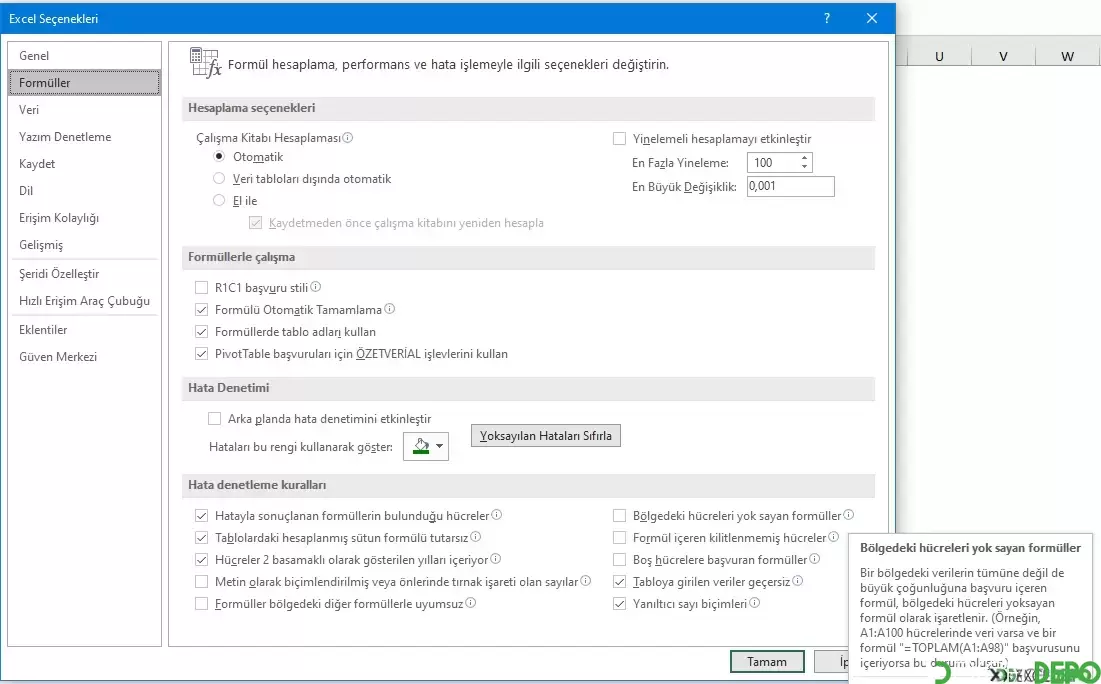Click info icon after Yanıltıcı sayı biçimleri

click(x=754, y=603)
